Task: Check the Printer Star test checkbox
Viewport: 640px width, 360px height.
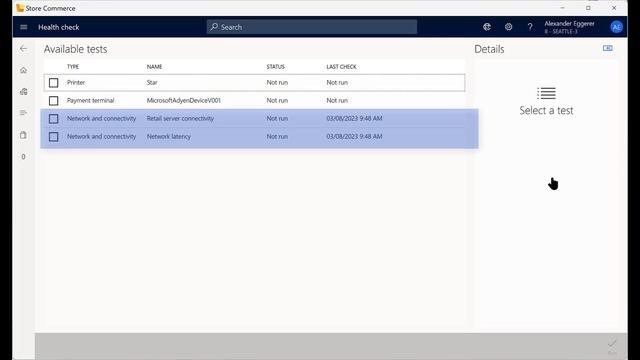Action: [53, 83]
